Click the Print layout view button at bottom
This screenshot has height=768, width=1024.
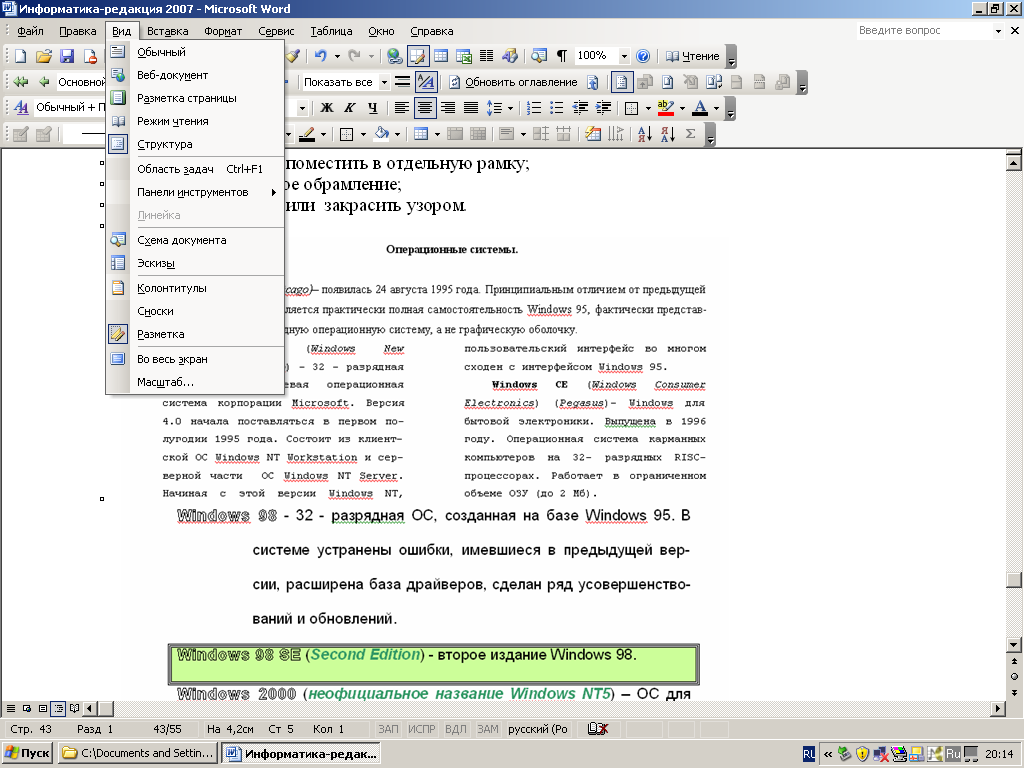click(42, 708)
